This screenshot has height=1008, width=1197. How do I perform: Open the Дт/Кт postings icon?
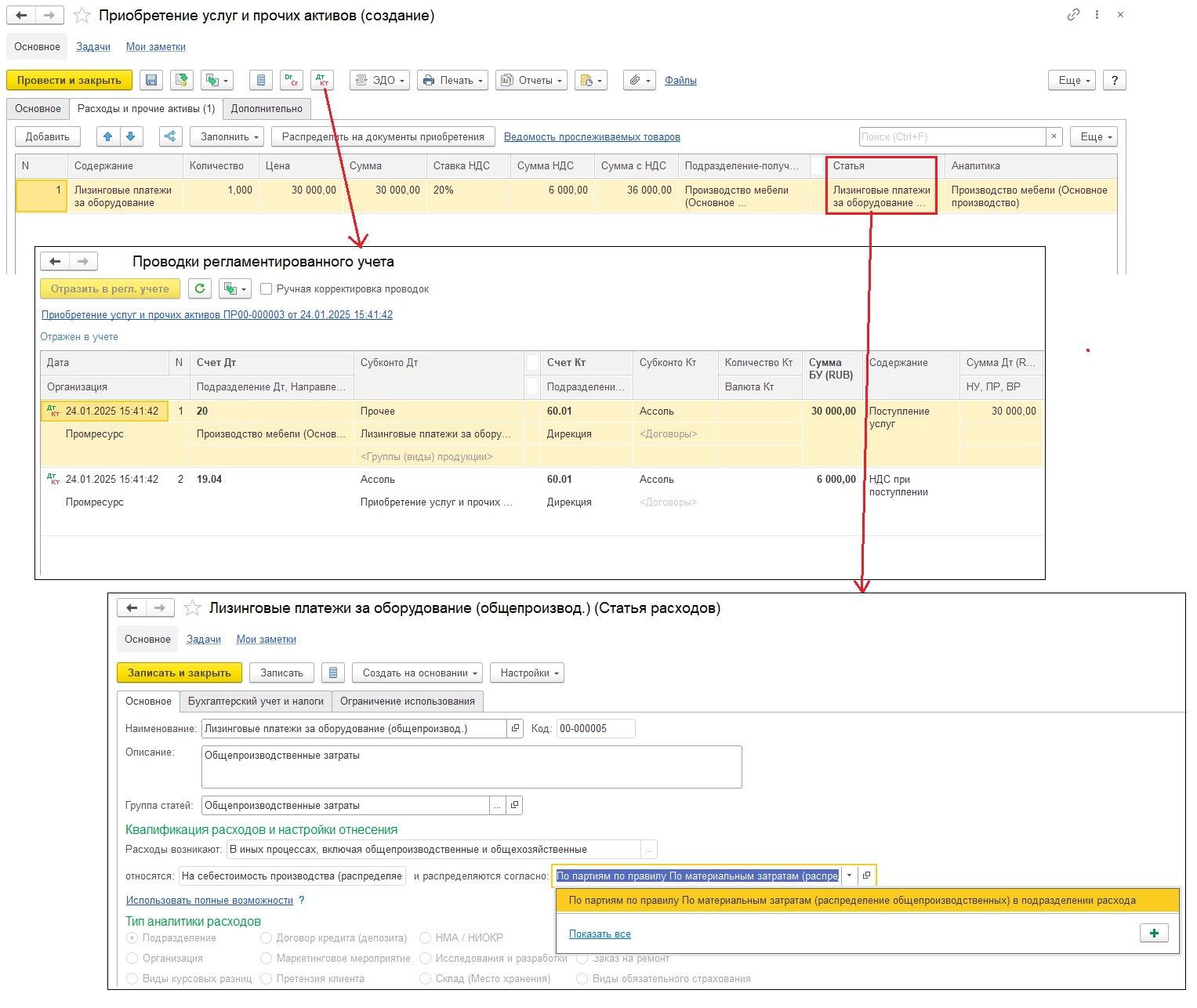pos(321,80)
